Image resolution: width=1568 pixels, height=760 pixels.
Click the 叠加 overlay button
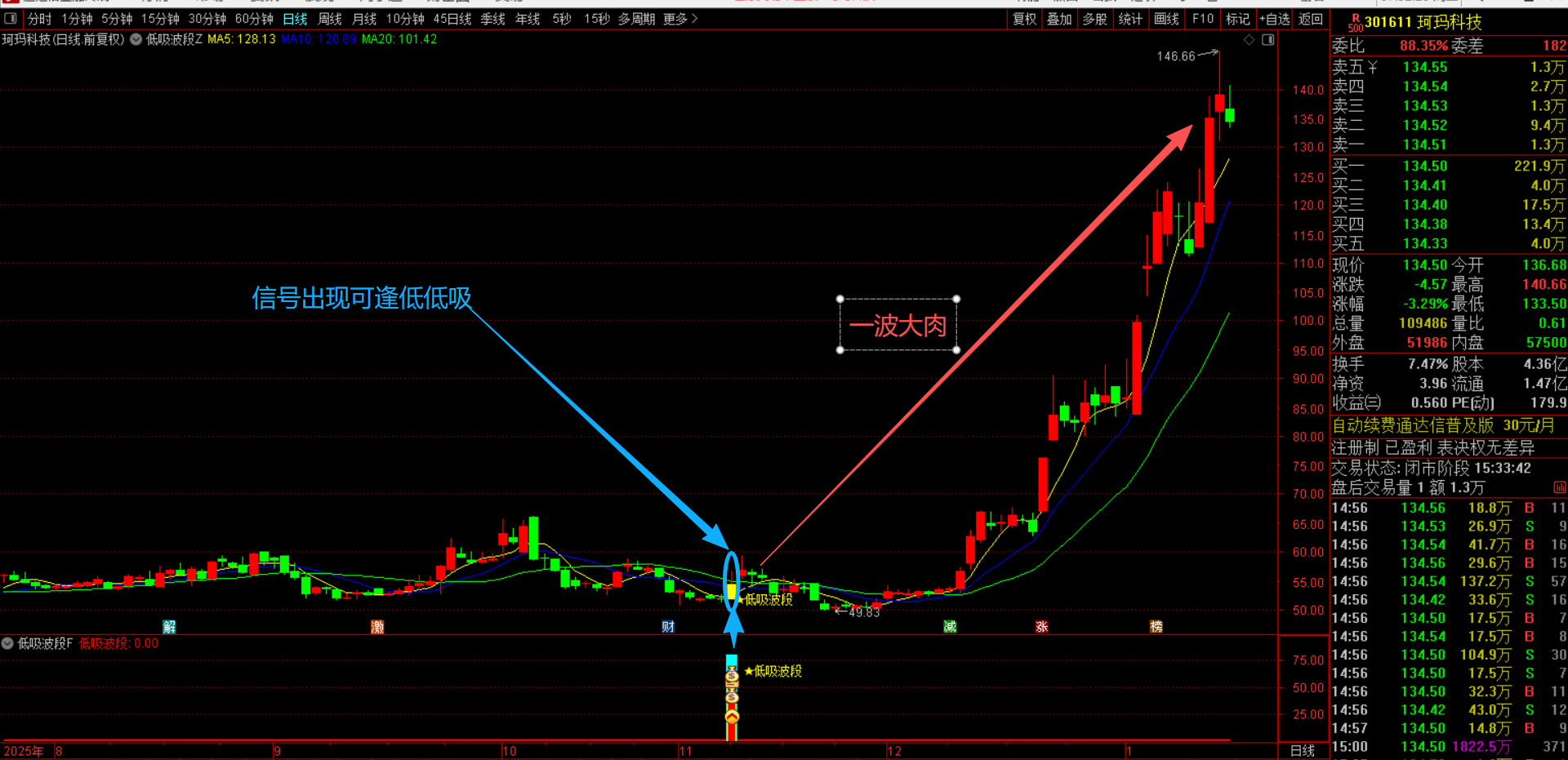(1059, 19)
